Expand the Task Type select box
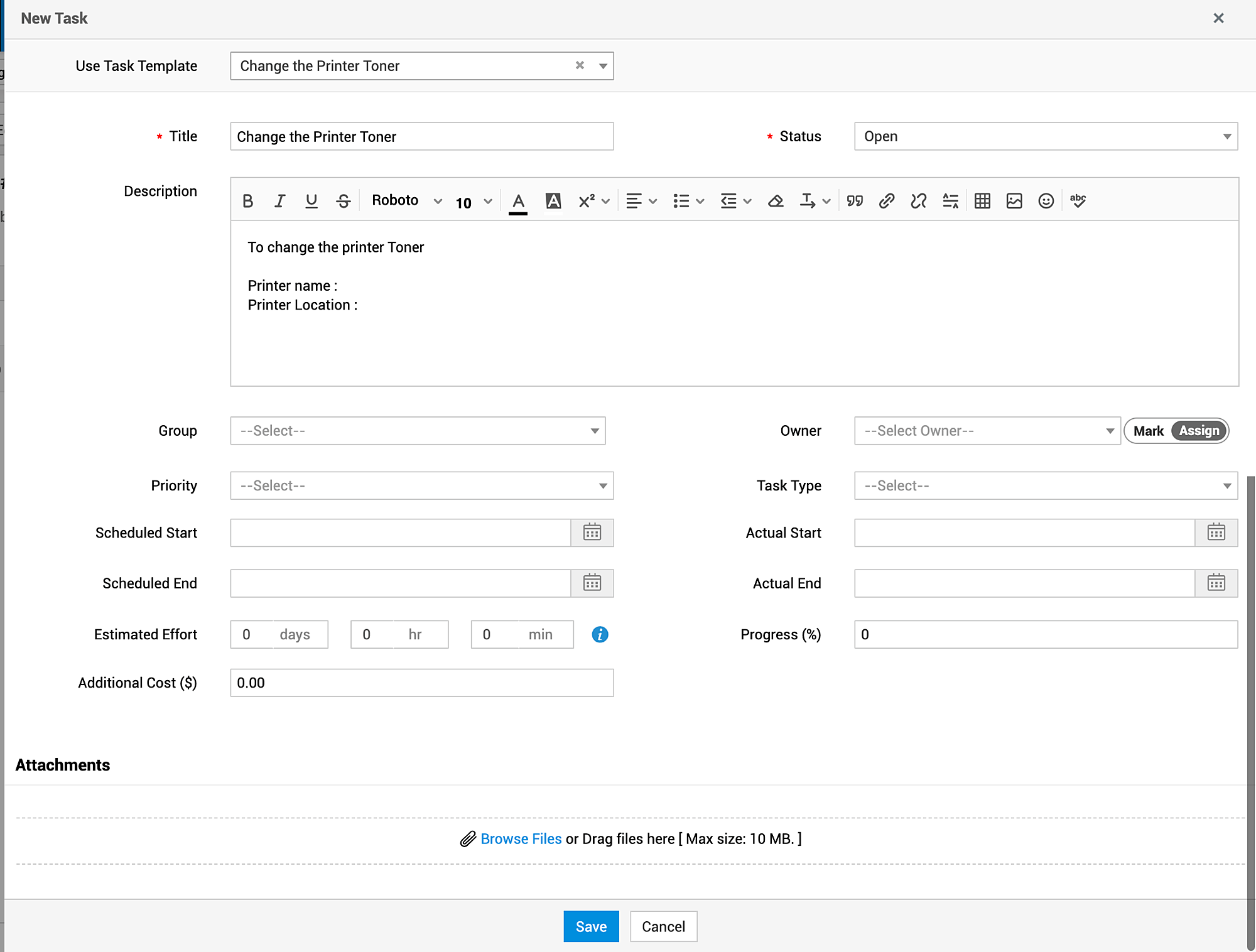Image resolution: width=1256 pixels, height=952 pixels. pos(1045,485)
